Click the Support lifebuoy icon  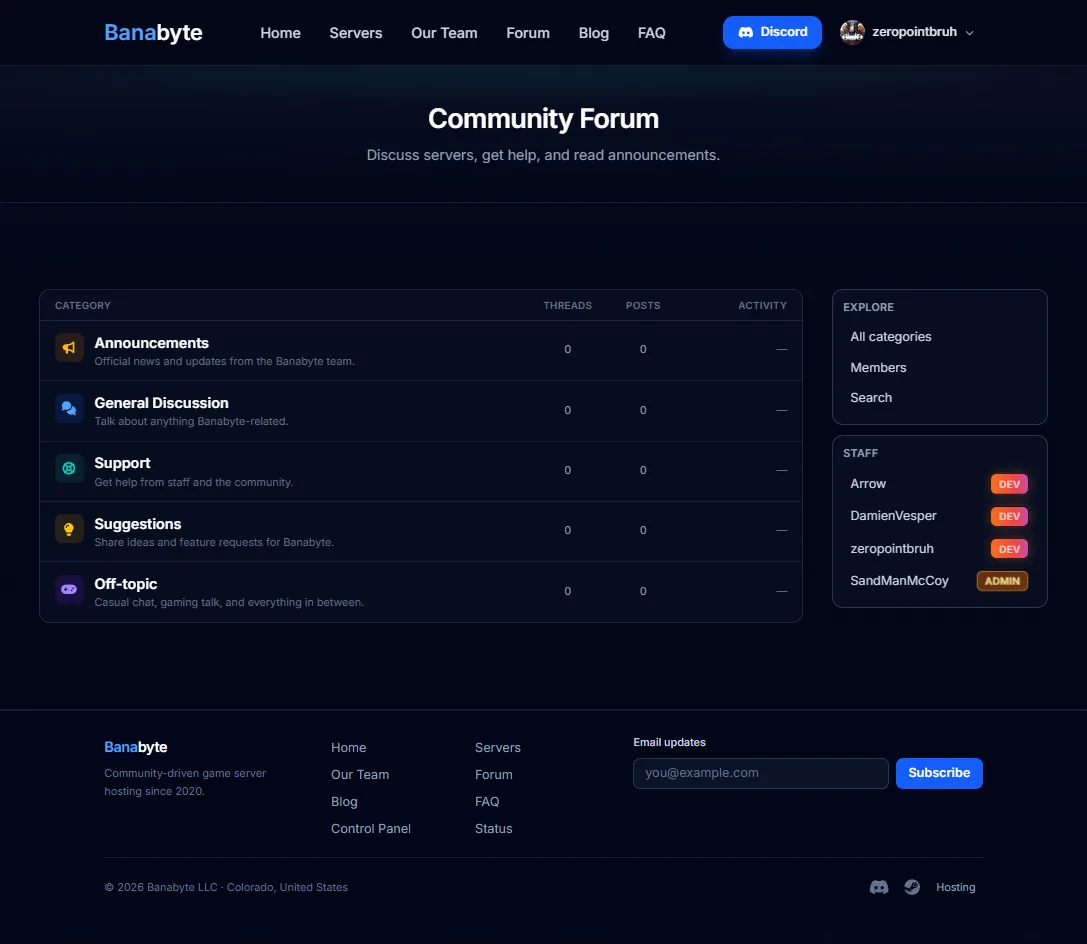click(x=69, y=469)
